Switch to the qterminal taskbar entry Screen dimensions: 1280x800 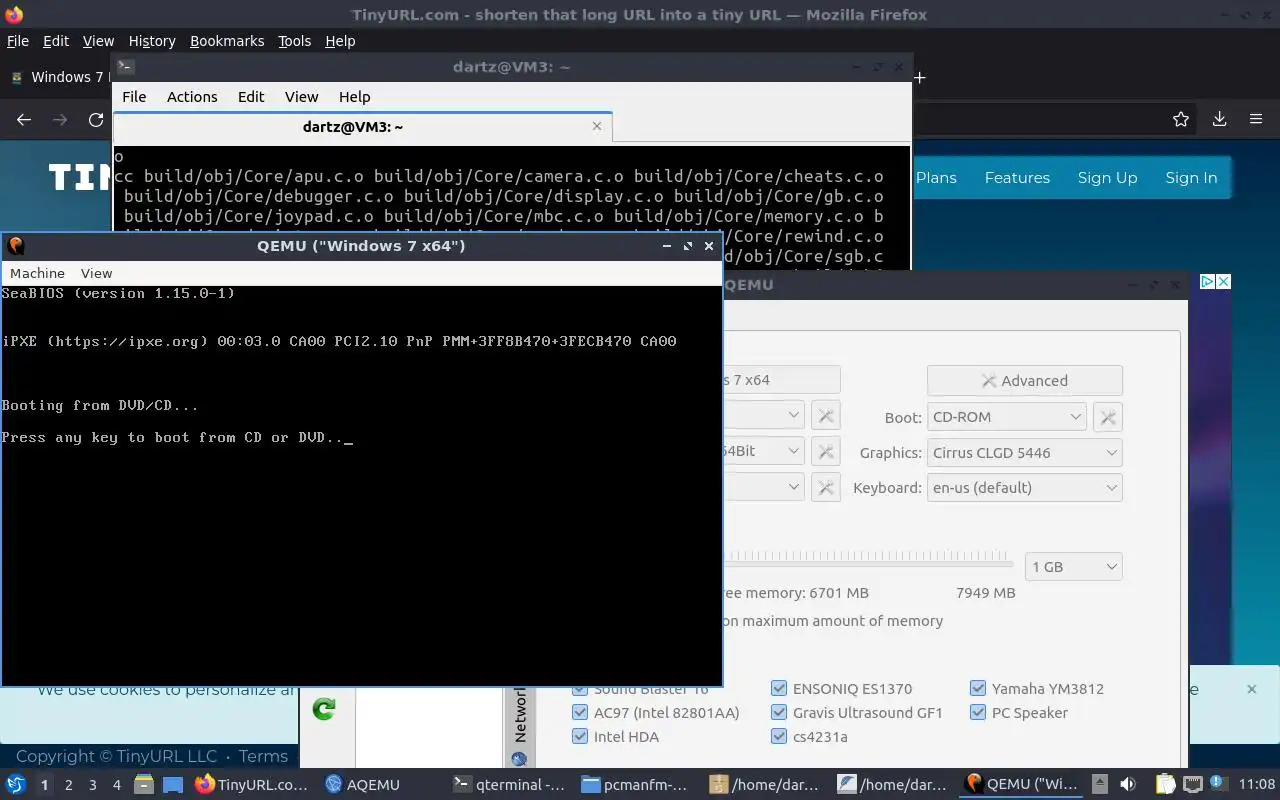[509, 784]
